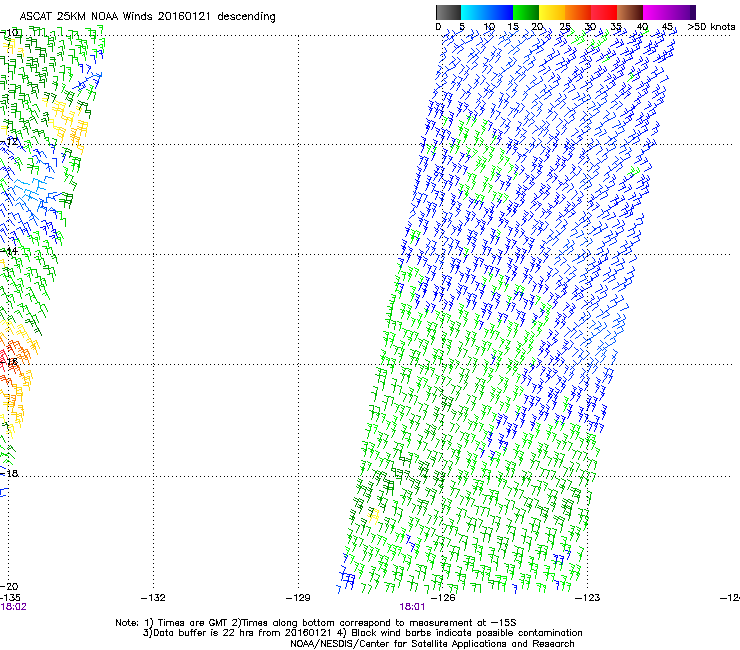Screen dimensions: 740x650
Task: Click the red wind barbs near -16 latitude
Action: (x=5, y=358)
